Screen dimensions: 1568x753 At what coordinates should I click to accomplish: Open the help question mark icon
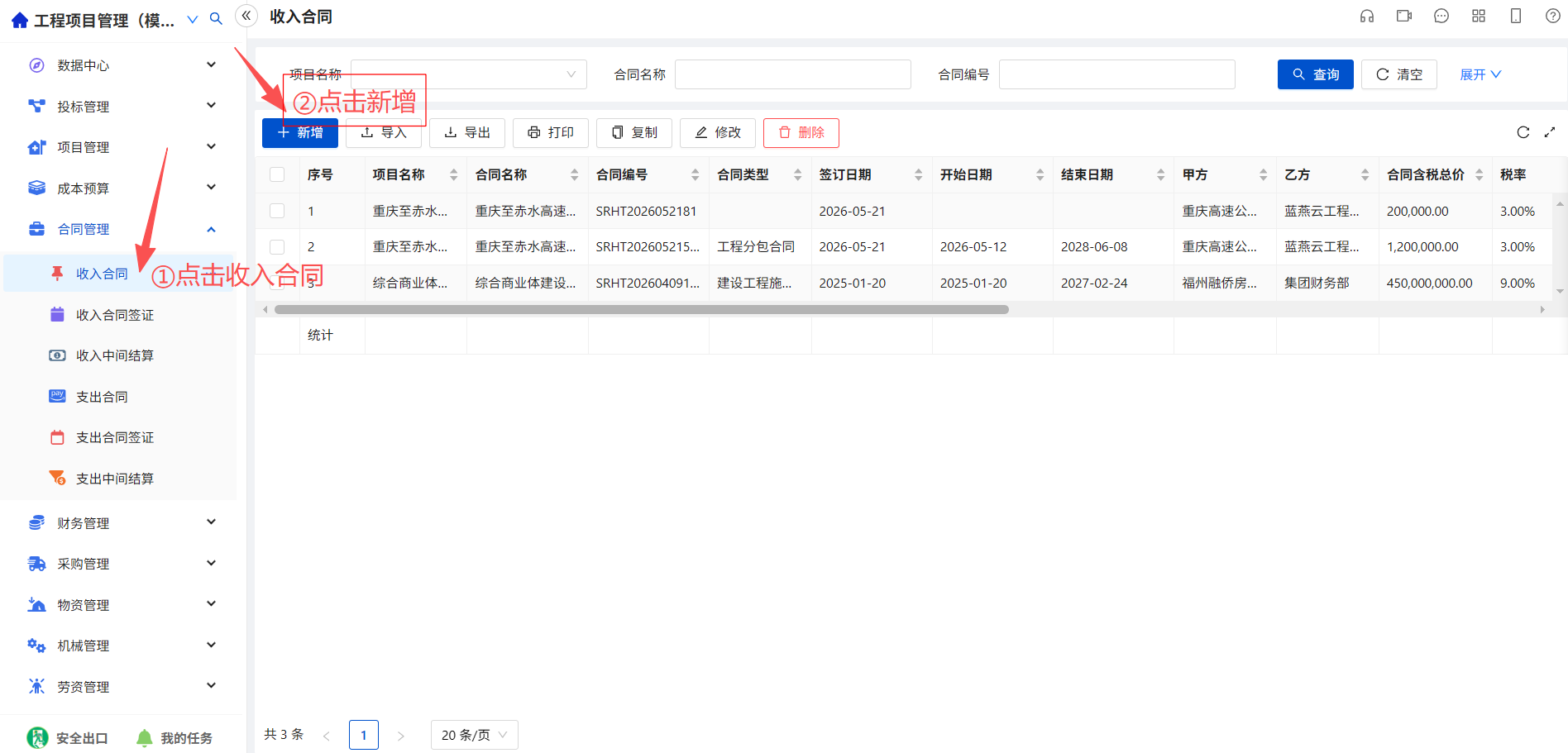tap(1553, 16)
